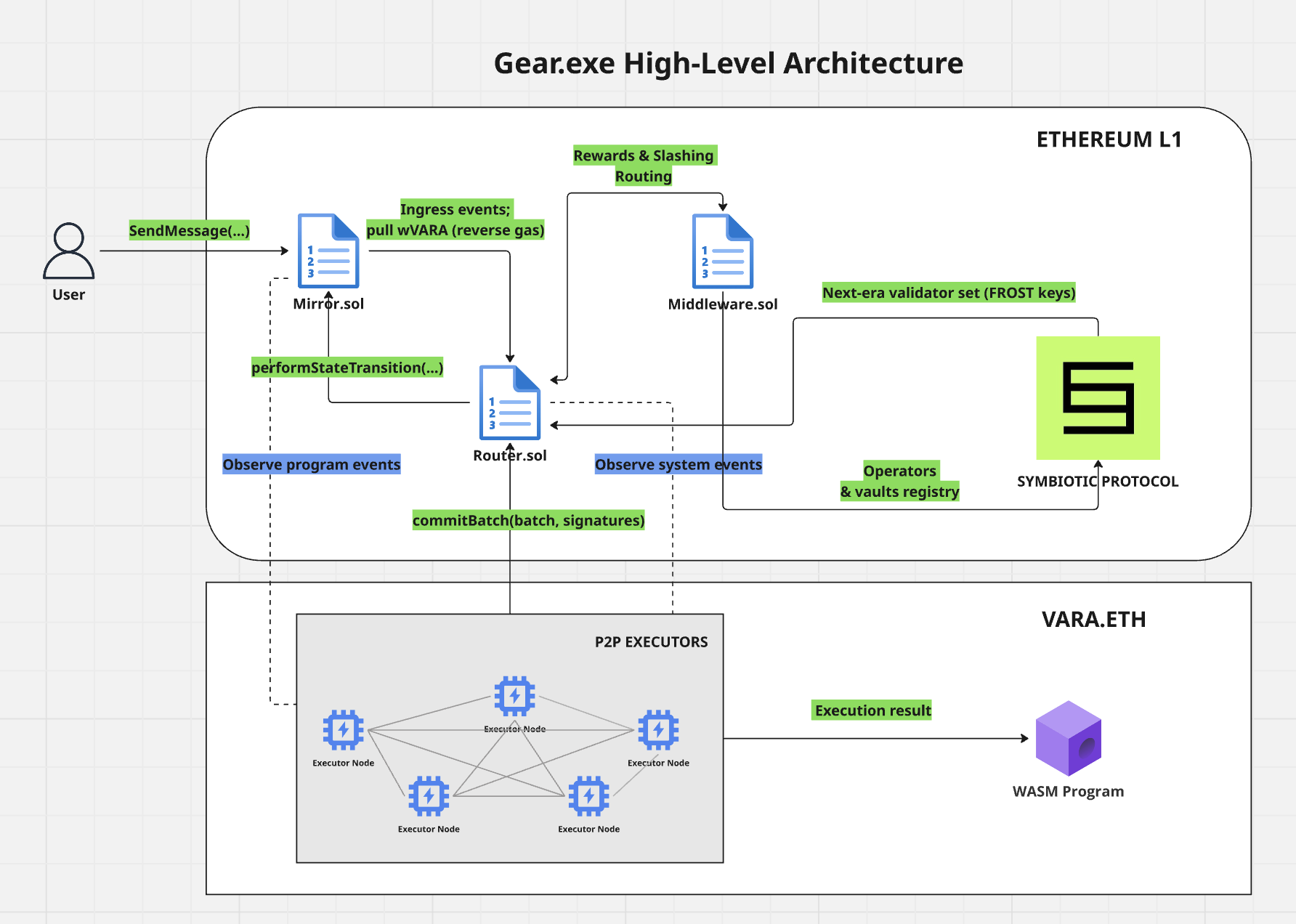
Task: Click the blue Observe system events label
Action: coord(678,464)
